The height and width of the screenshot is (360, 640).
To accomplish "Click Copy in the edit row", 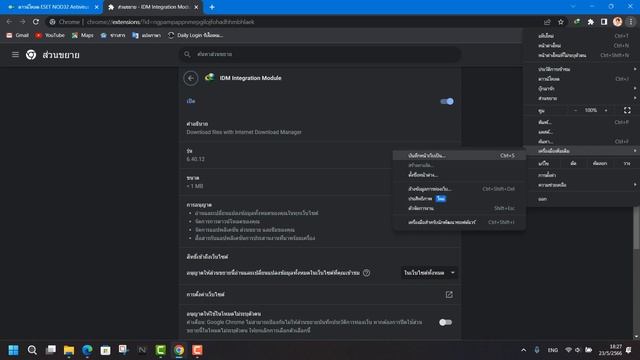I will coord(600,163).
